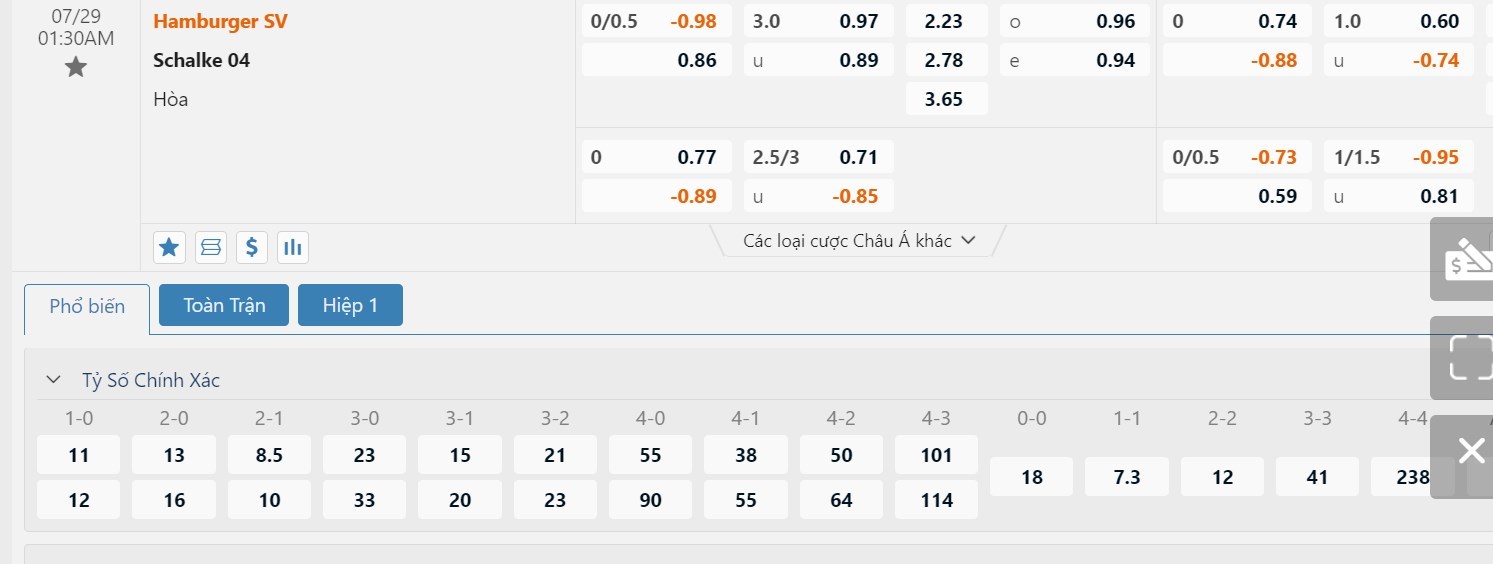Collapse the Tỷ Số Chính Xác section

pyautogui.click(x=53, y=380)
